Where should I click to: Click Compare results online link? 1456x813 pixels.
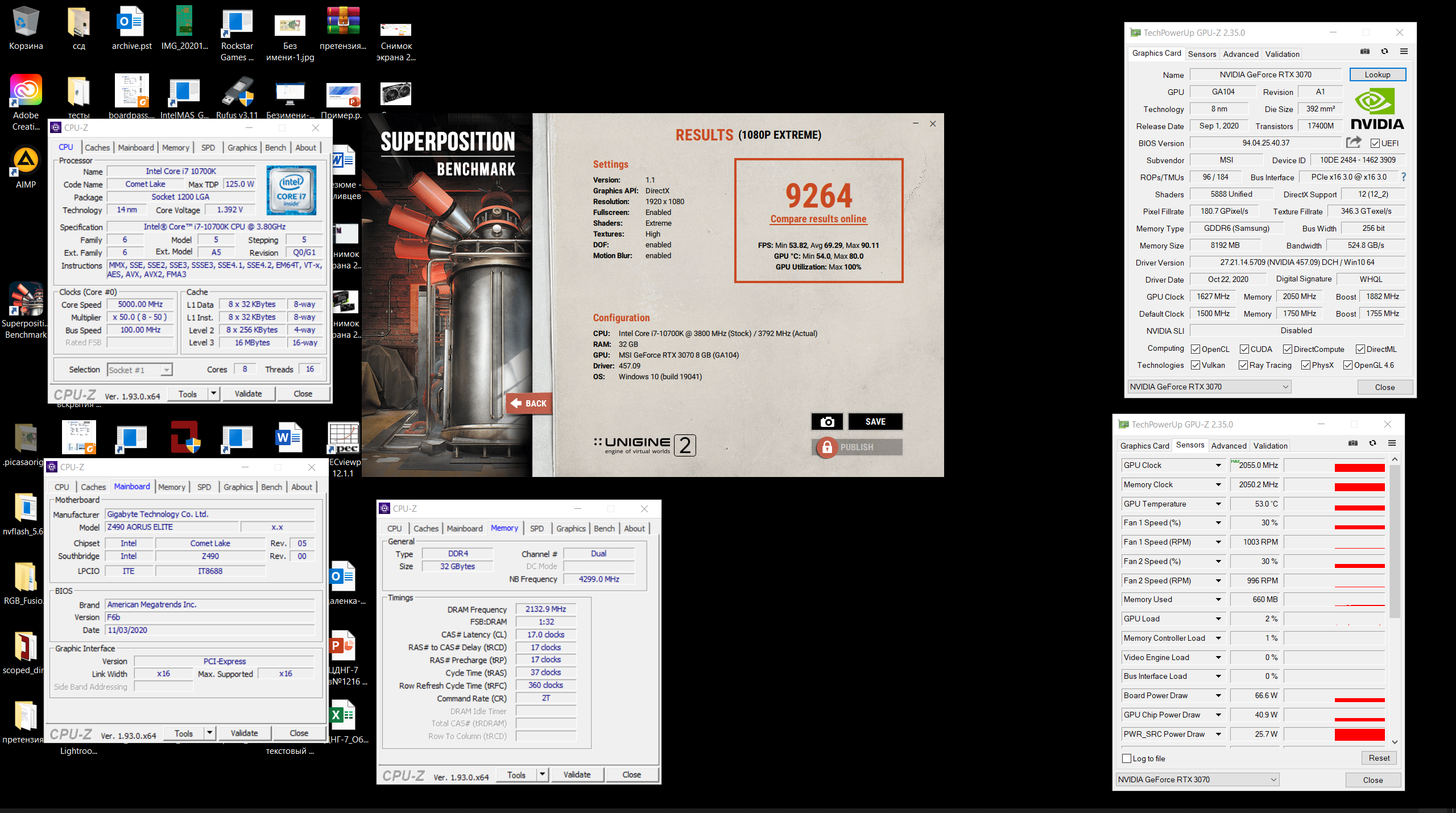pyautogui.click(x=818, y=219)
